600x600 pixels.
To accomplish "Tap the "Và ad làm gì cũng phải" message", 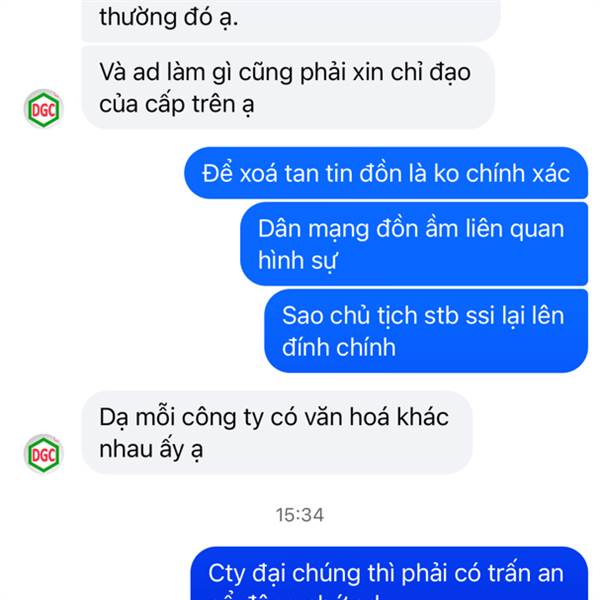I will [288, 87].
